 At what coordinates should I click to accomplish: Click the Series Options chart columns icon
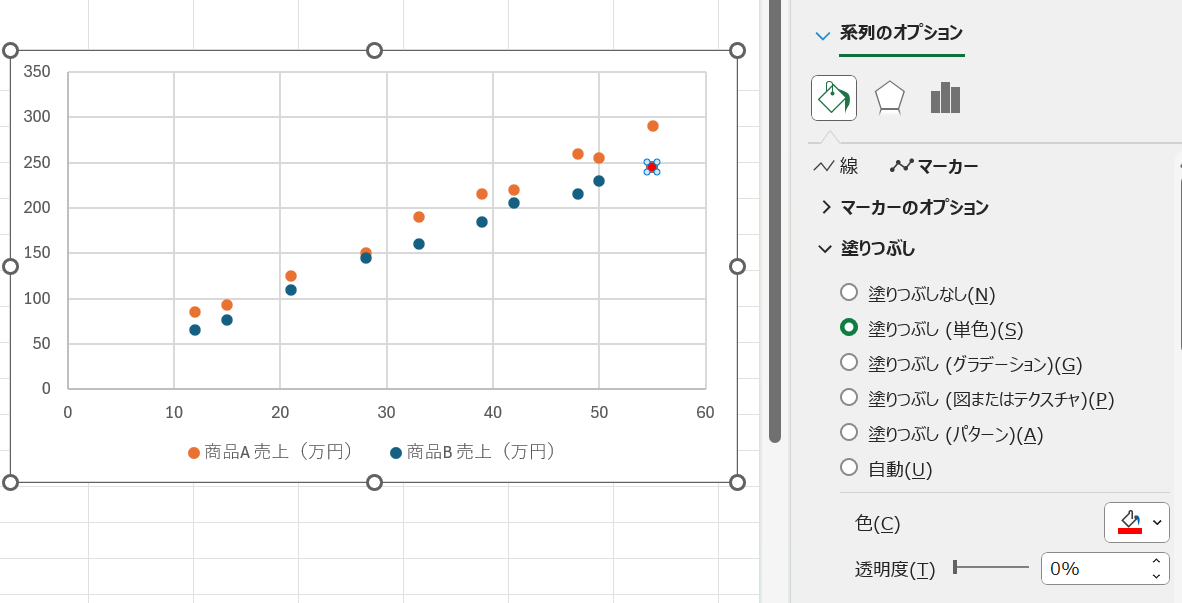pos(944,96)
